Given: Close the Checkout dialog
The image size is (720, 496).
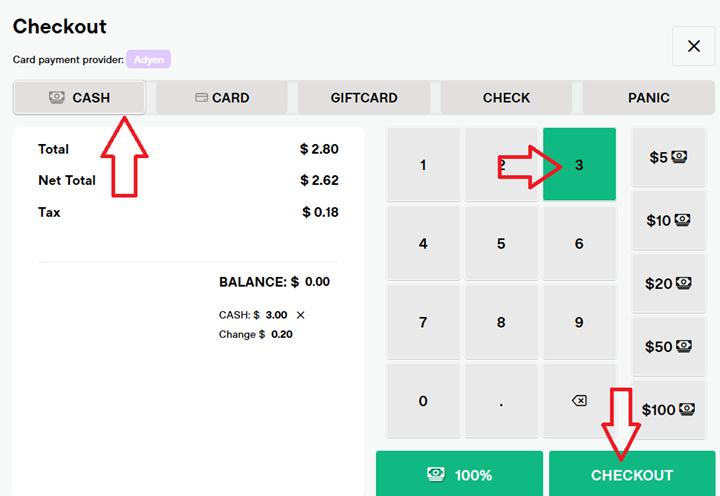Looking at the screenshot, I should pos(693,46).
